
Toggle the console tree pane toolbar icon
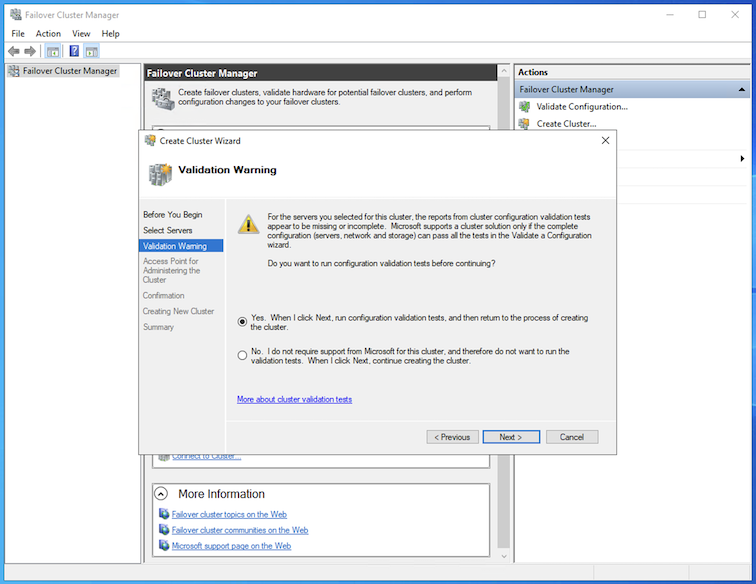coord(53,51)
